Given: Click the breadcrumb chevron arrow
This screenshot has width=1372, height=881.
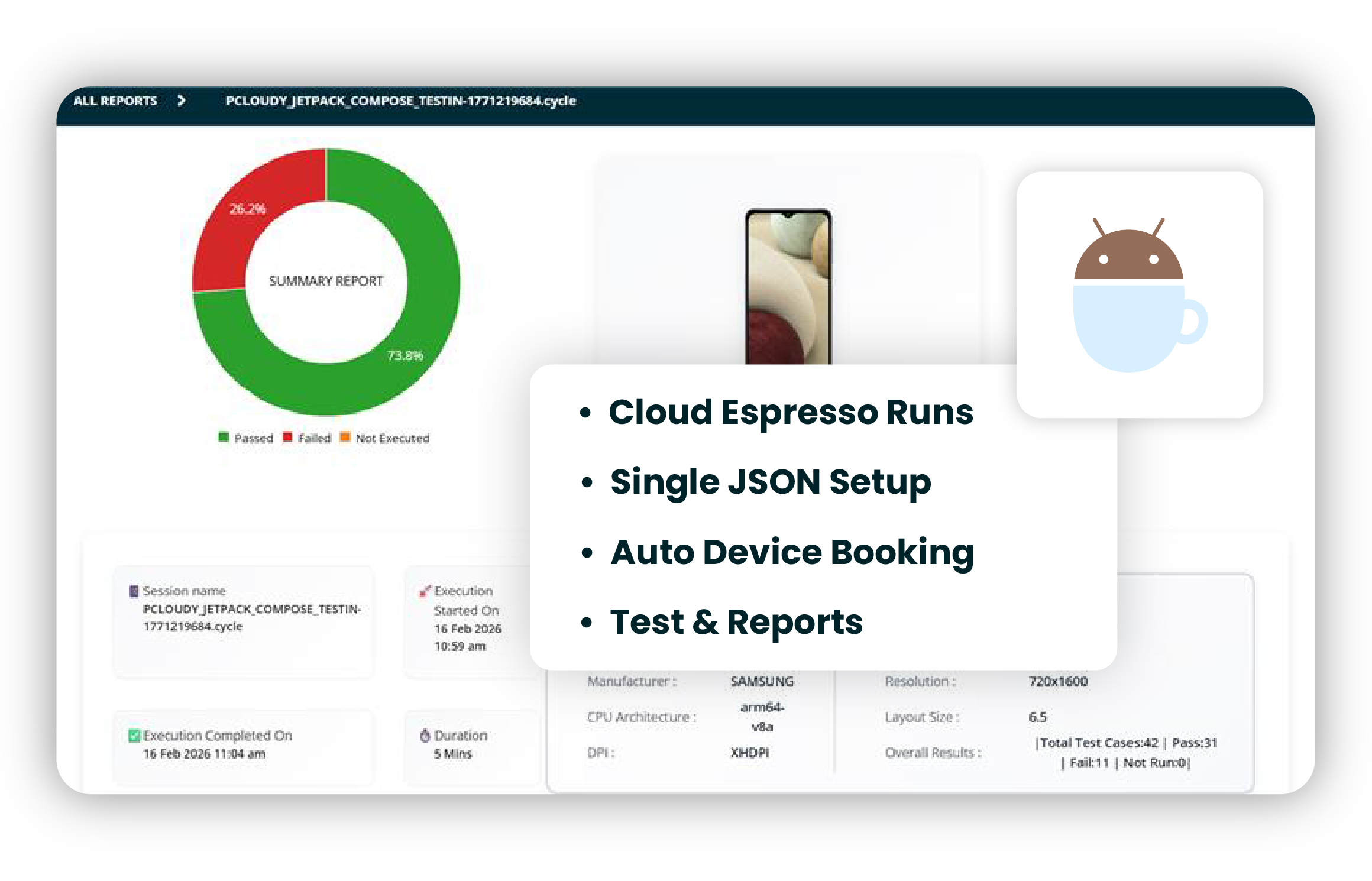Looking at the screenshot, I should point(181,101).
